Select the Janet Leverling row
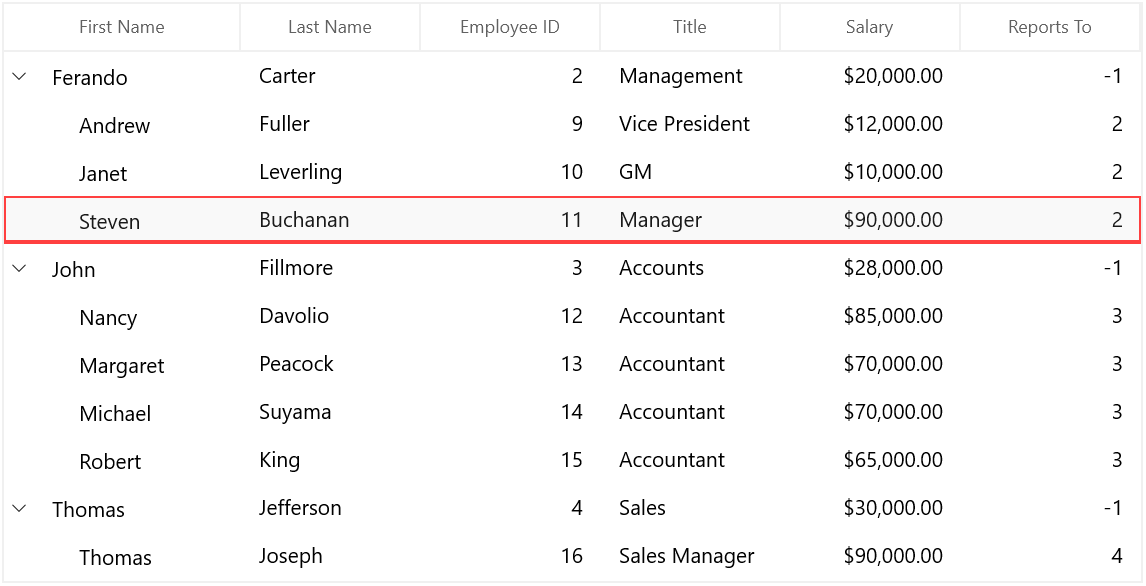This screenshot has height=586, width=1146. 572,172
